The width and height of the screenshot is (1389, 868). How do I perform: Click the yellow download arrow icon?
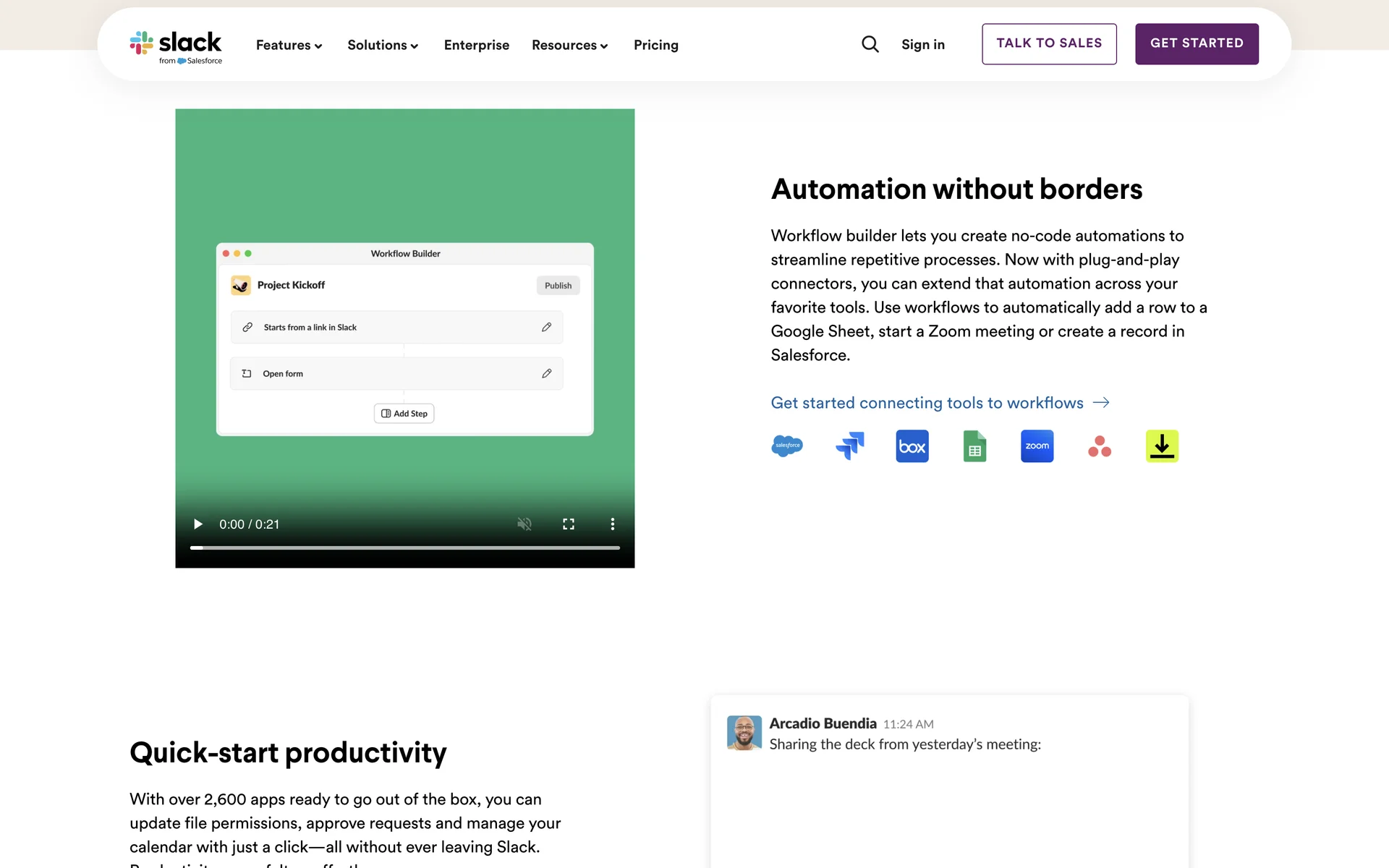(1162, 446)
